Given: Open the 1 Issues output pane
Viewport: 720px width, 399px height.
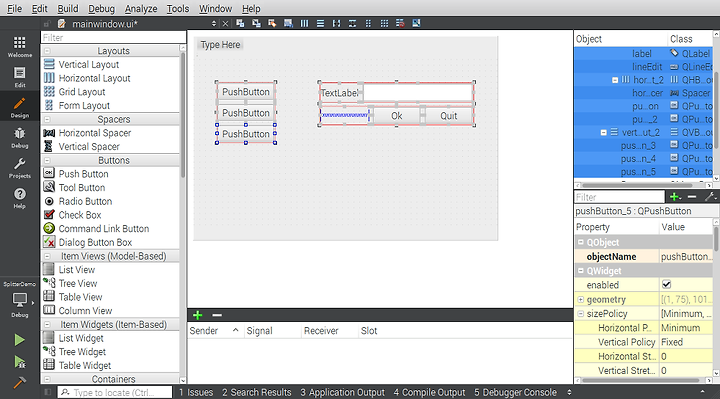Looking at the screenshot, I should [x=196, y=393].
